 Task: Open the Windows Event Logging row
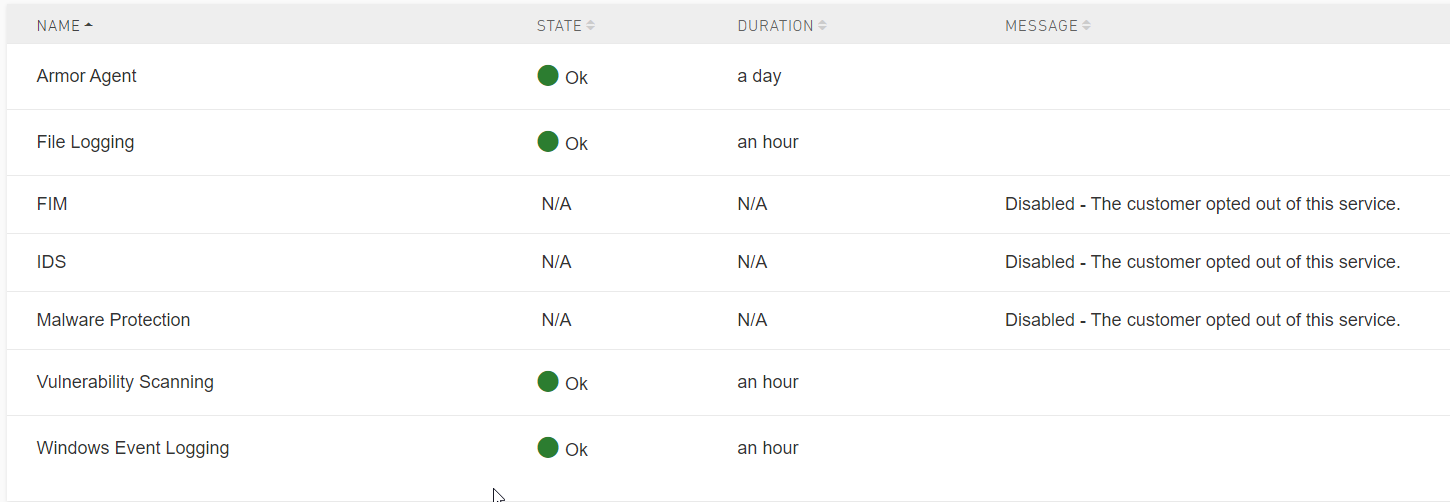pos(133,448)
